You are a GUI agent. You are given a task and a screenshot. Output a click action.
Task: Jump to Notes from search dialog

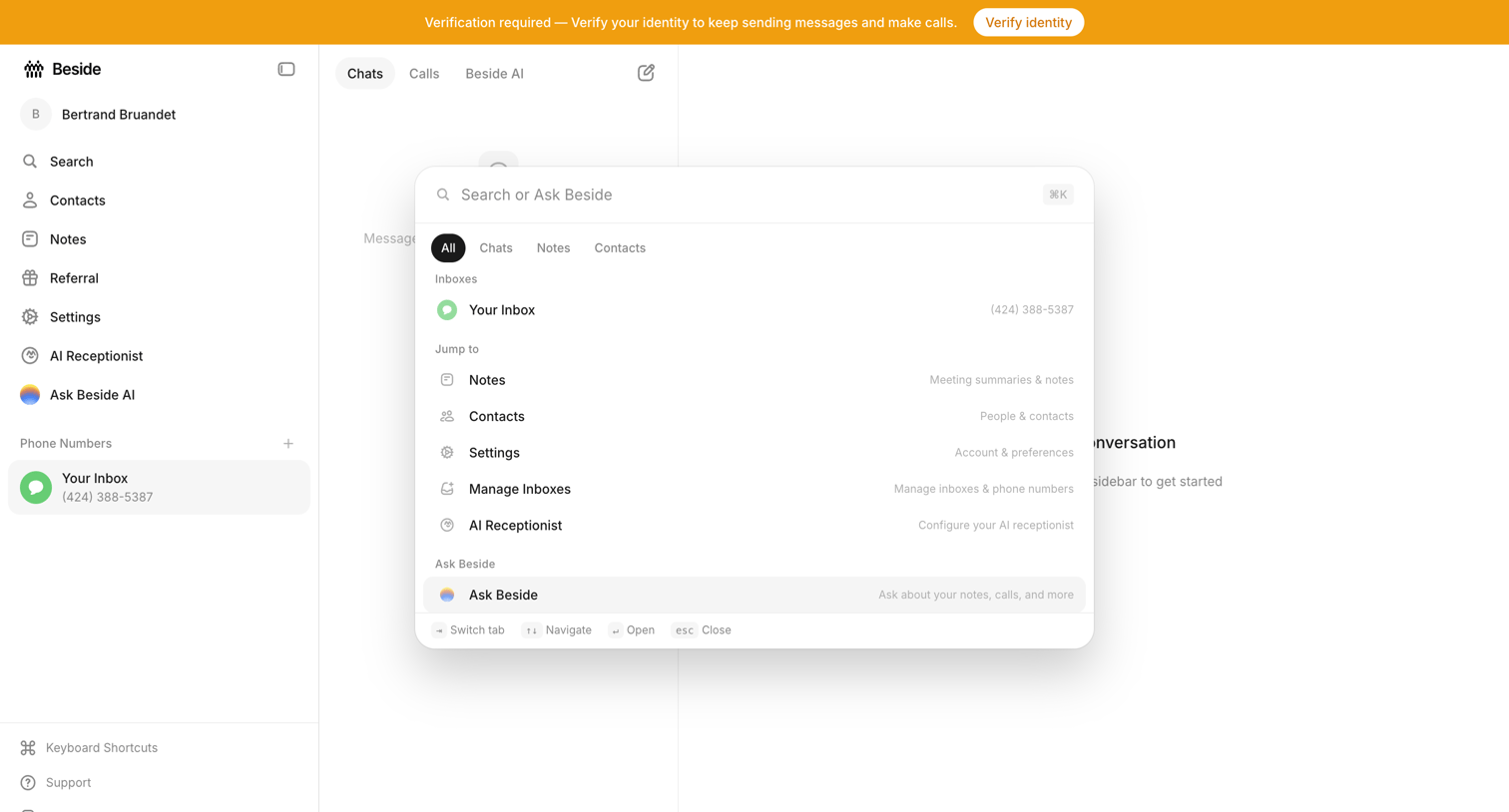[754, 380]
